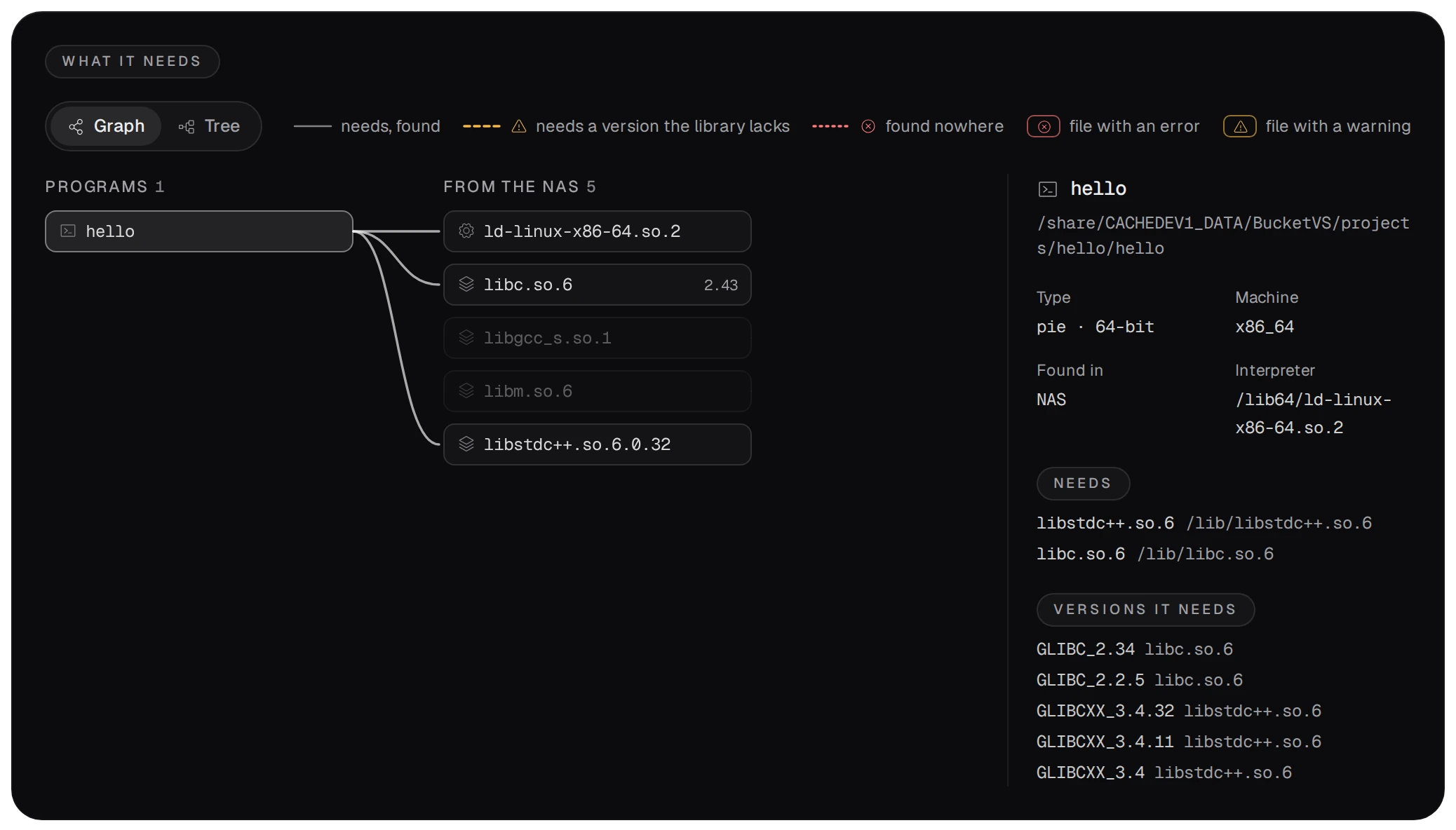Click the layers icon on libstdc++.so.6.0.32
Screen dimensions: 1456x830
[x=466, y=444]
